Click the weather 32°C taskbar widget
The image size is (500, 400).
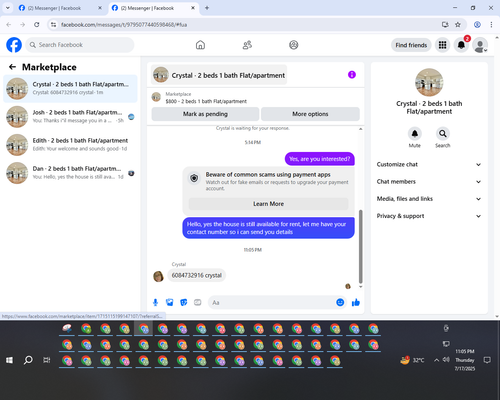[413, 360]
